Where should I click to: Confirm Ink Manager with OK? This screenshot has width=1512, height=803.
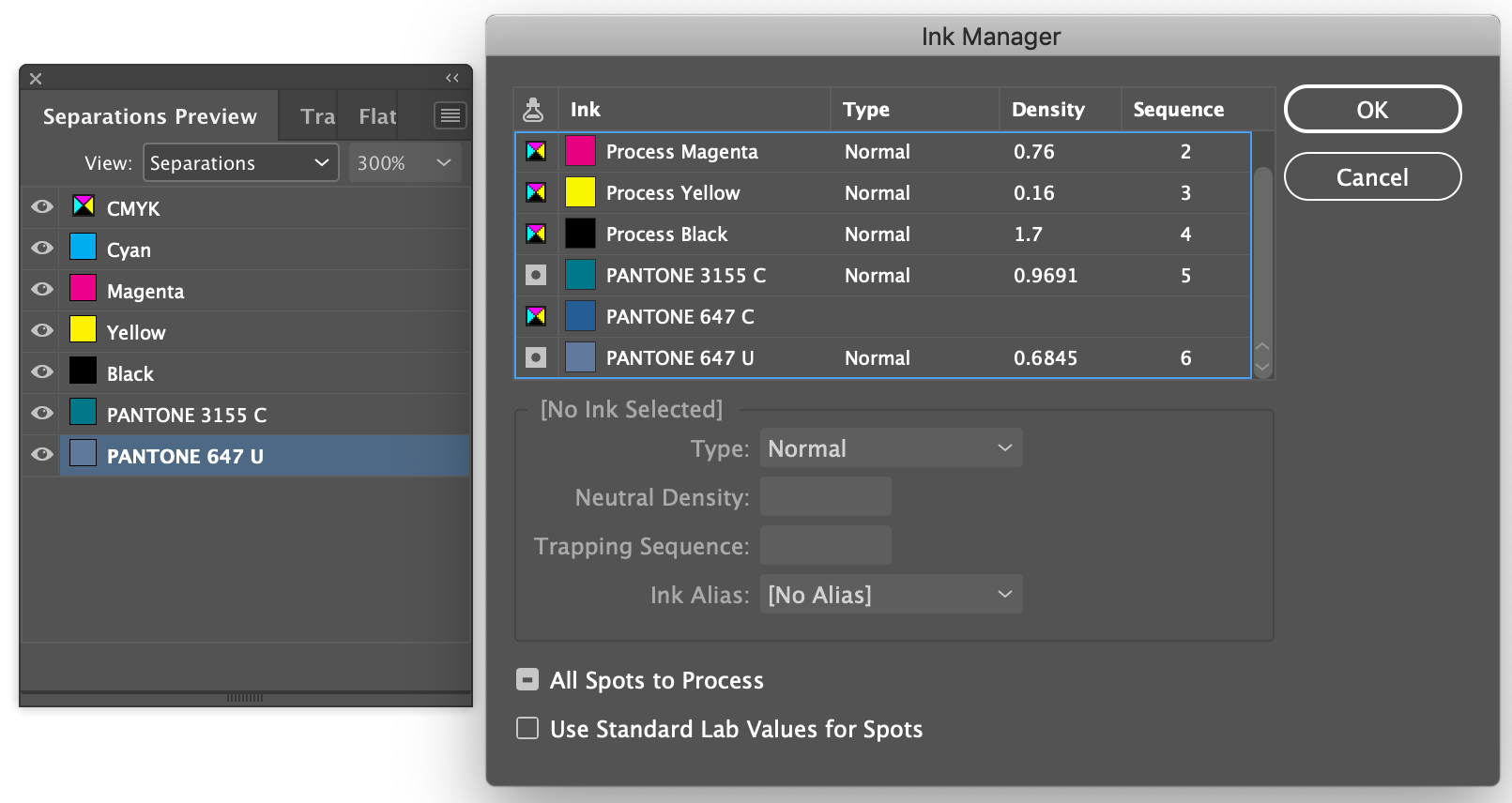coord(1372,110)
